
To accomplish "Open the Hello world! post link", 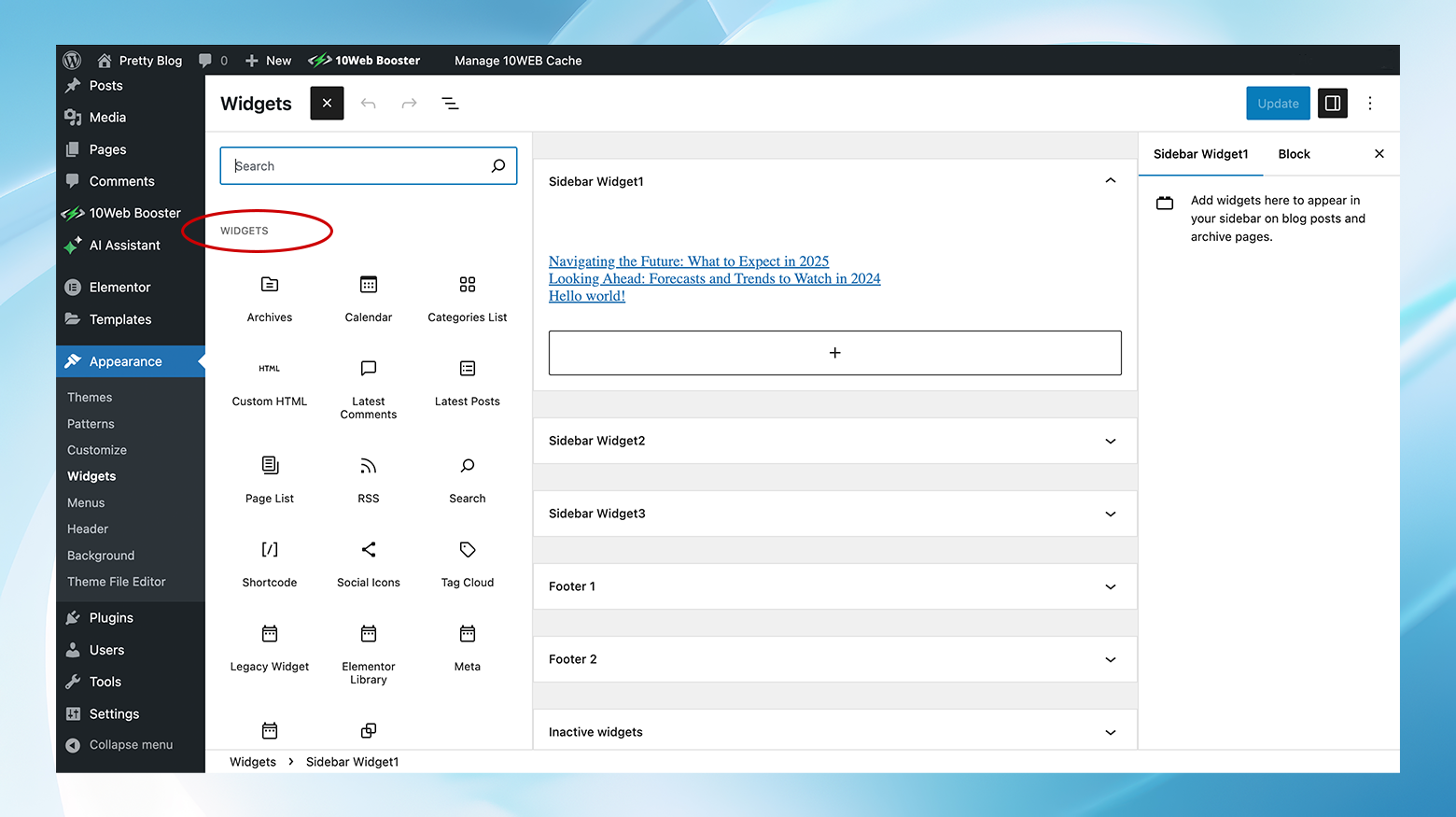I will point(586,296).
